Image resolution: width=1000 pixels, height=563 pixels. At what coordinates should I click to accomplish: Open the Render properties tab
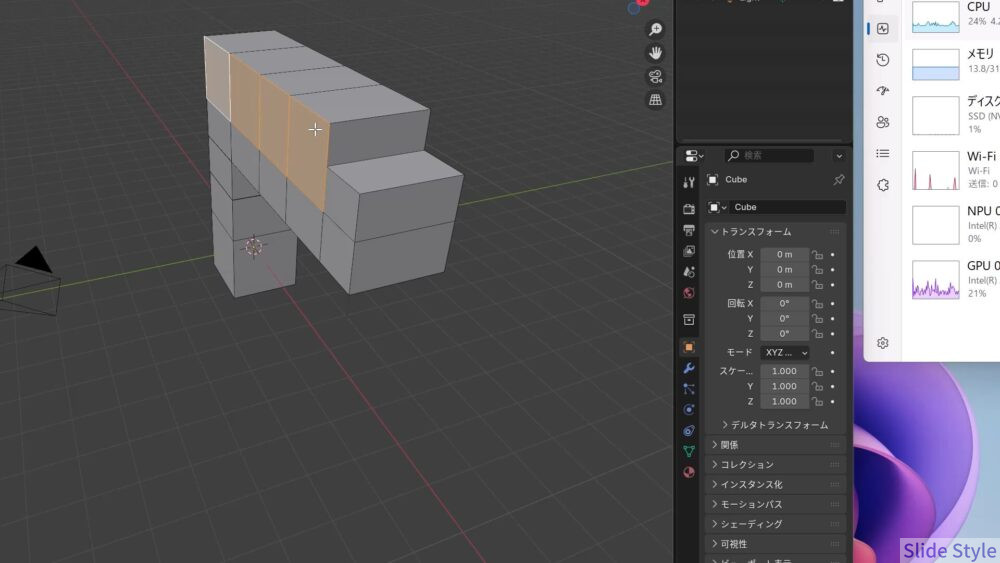tap(689, 208)
